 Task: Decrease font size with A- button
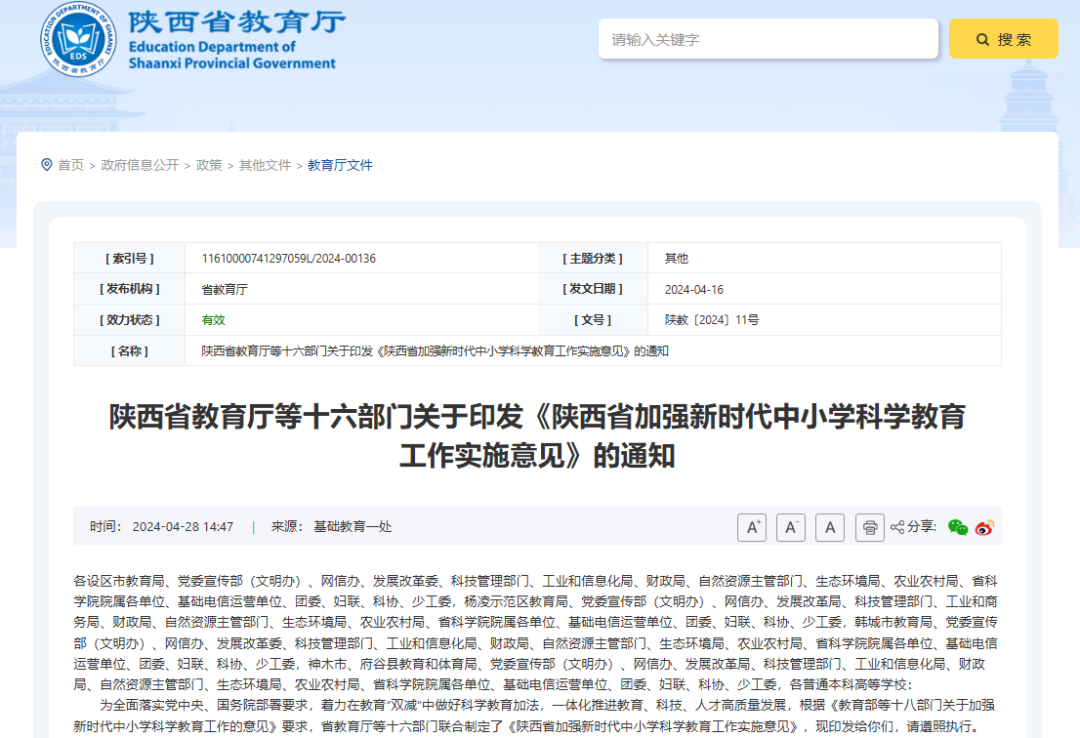(x=790, y=527)
